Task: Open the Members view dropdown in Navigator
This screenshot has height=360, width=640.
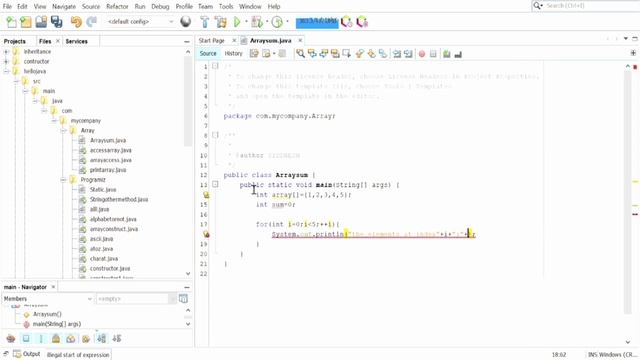Action: pos(47,299)
